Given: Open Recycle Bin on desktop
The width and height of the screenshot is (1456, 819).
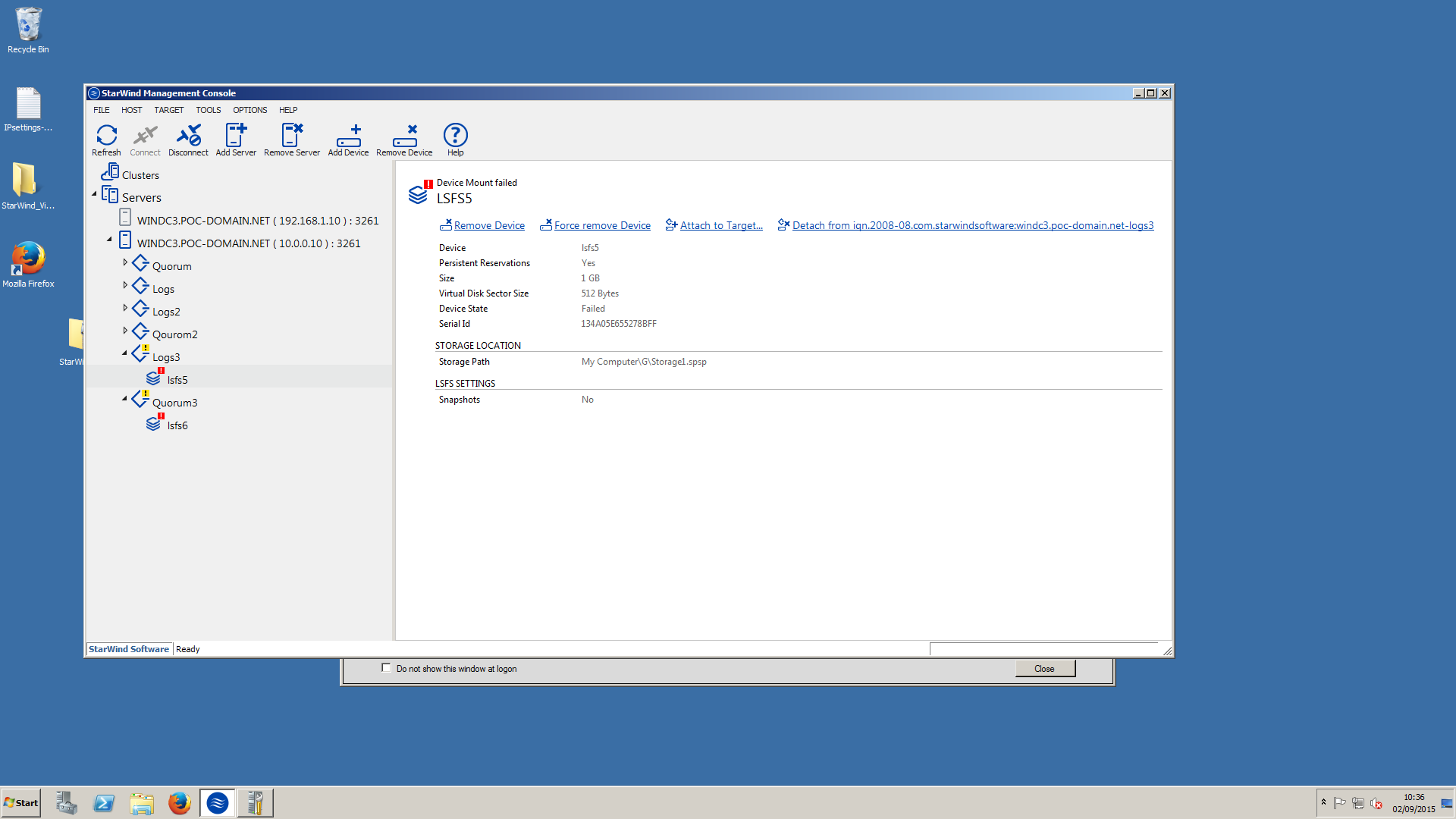Looking at the screenshot, I should 28,30.
